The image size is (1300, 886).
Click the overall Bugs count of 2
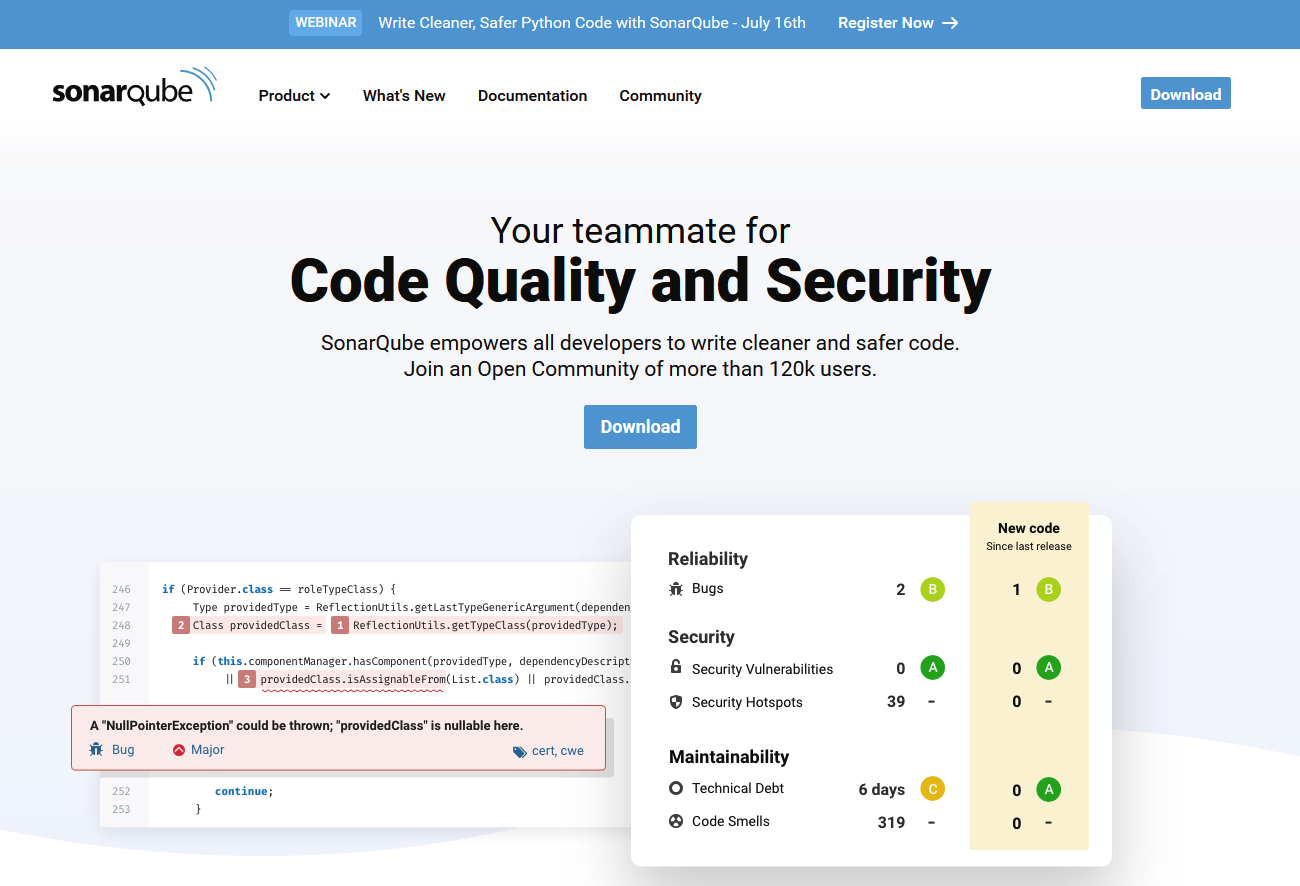[901, 590]
